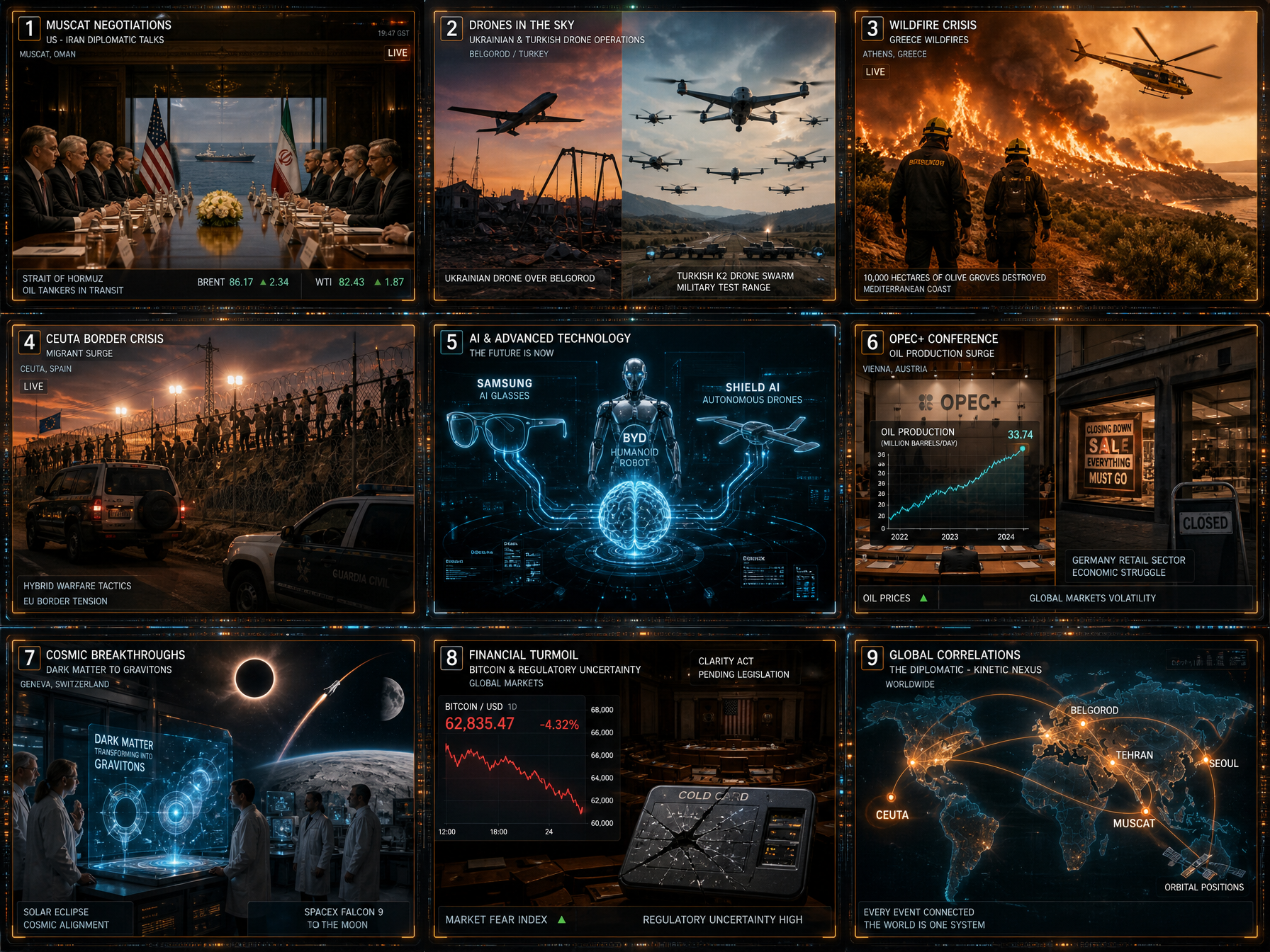1270x952 pixels.
Task: Click the SPACEX FALCON 9 caption
Action: 343,912
